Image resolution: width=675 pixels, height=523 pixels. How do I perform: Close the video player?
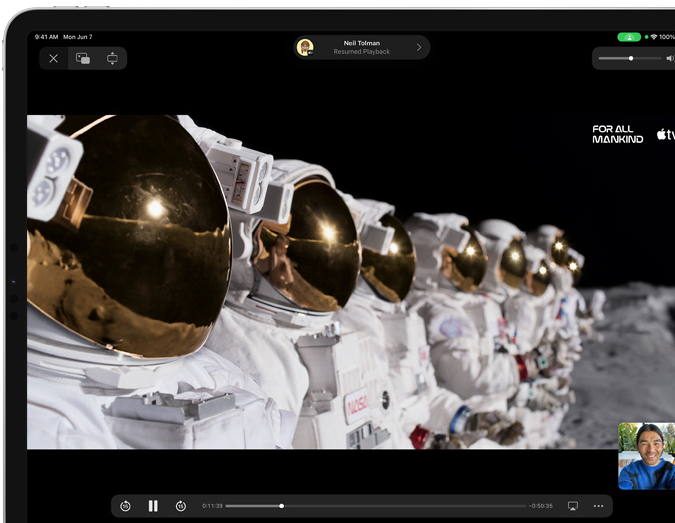(x=53, y=59)
